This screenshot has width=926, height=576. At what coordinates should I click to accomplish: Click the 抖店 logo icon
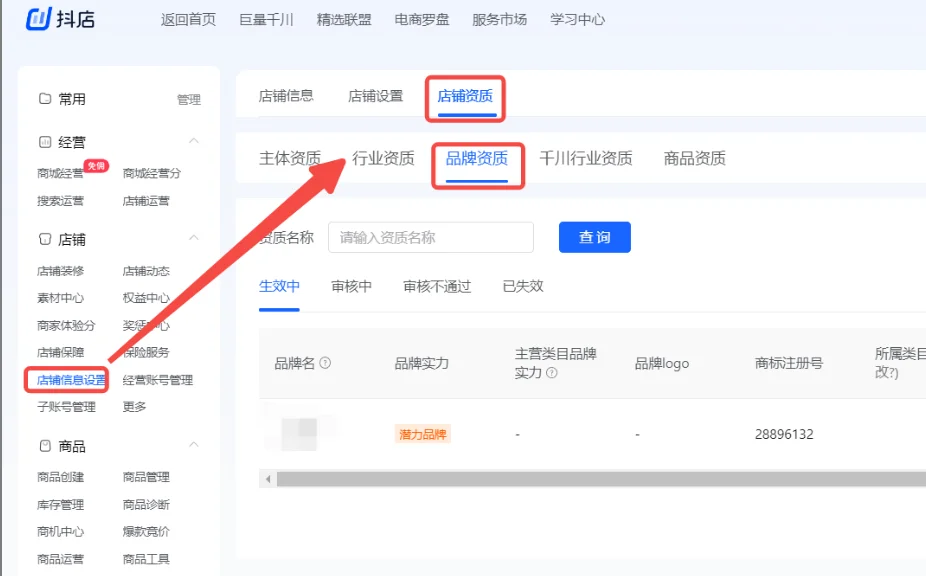point(39,18)
